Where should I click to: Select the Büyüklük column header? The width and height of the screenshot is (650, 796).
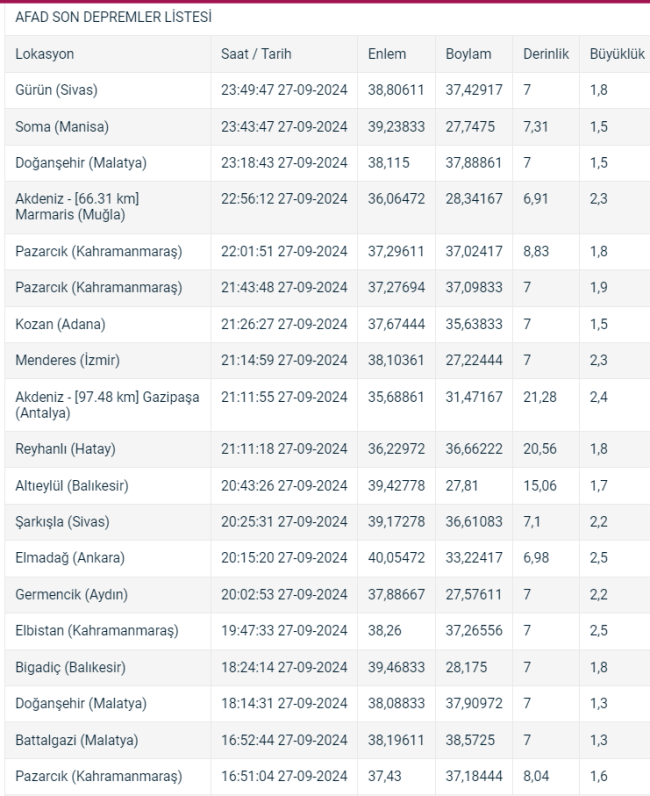(617, 54)
